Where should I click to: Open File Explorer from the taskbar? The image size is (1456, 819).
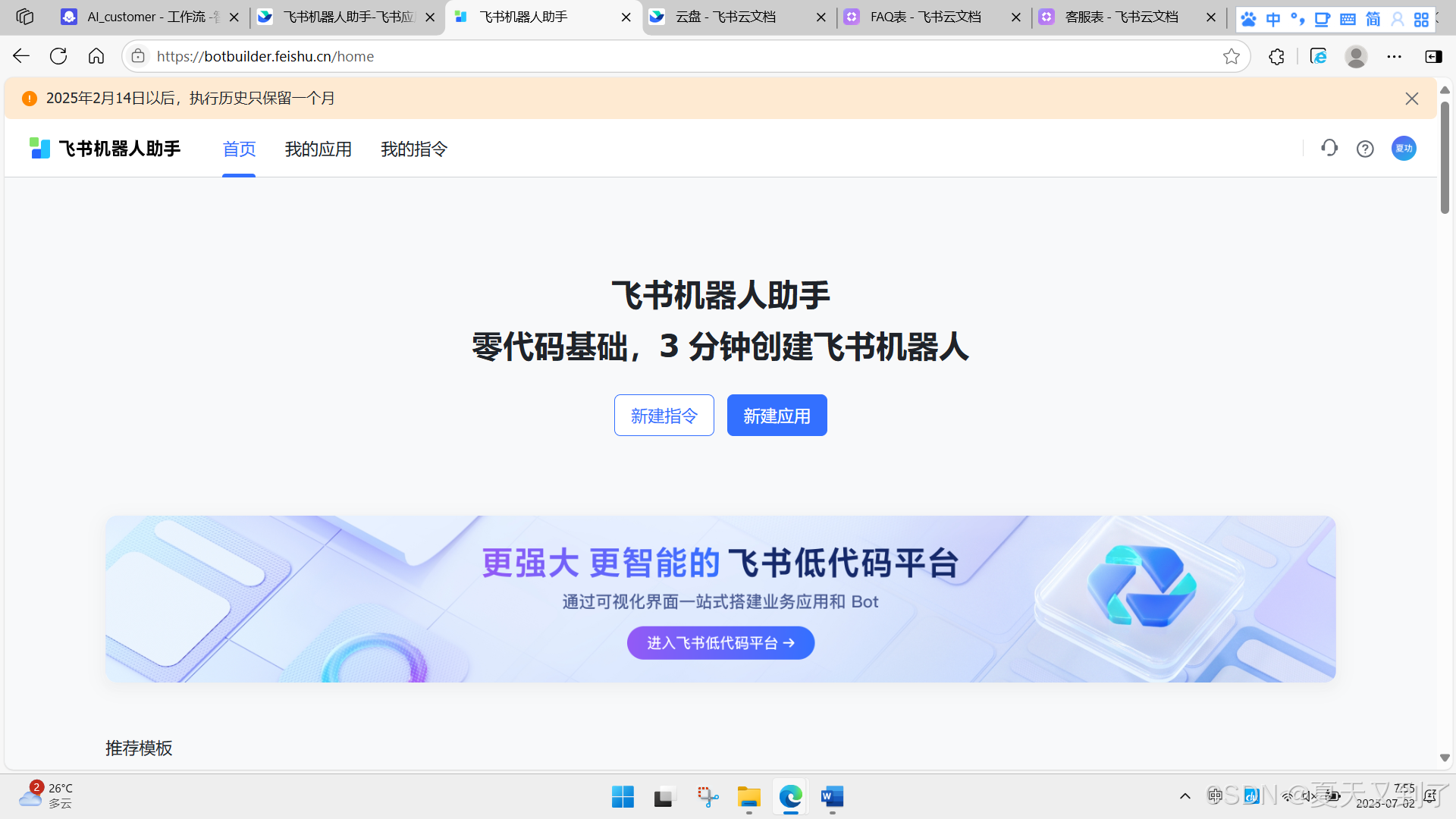748,797
